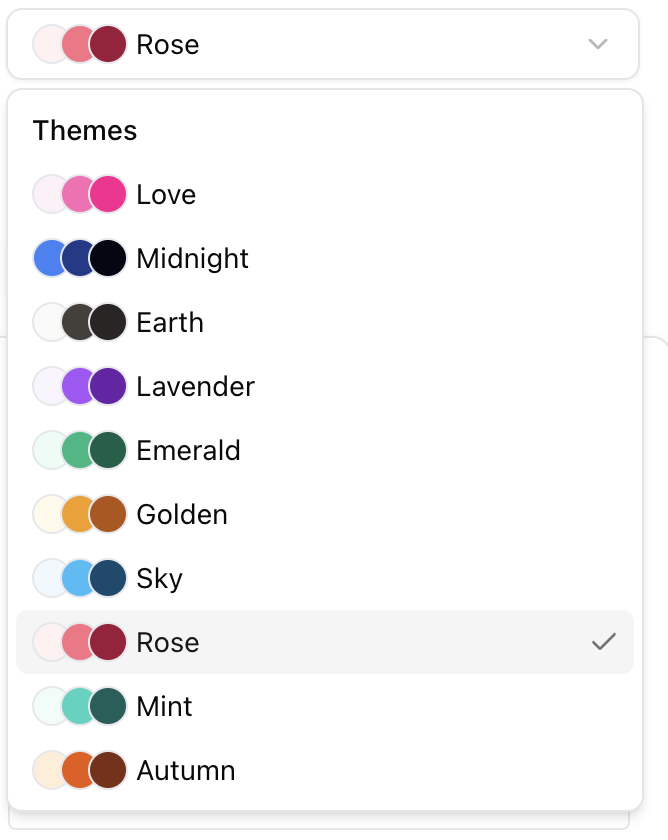Viewport: 668px width, 840px height.
Task: Click the Emerald green color swatches
Action: pyautogui.click(x=79, y=450)
